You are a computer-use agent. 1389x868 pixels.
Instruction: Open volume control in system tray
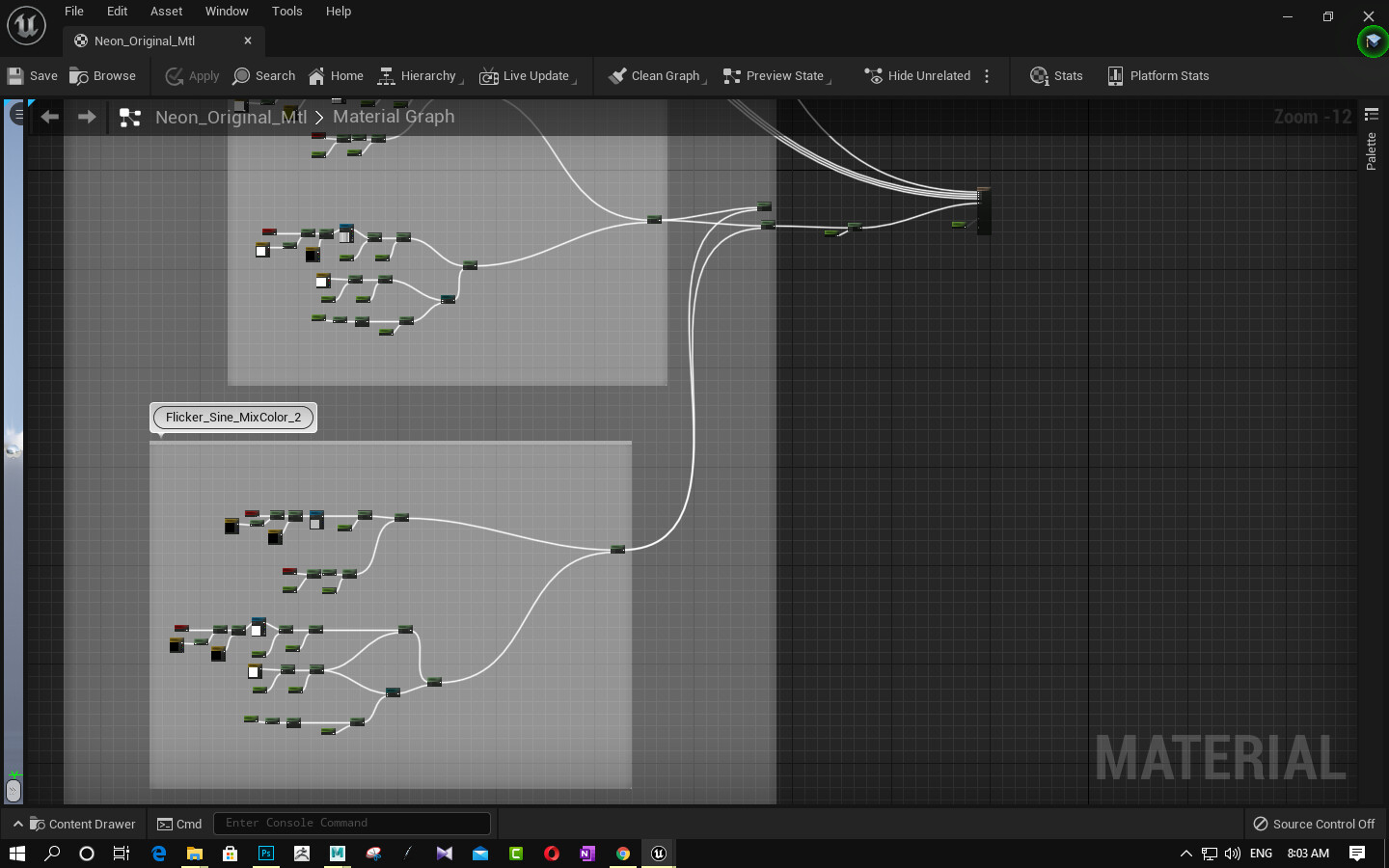coord(1232,854)
